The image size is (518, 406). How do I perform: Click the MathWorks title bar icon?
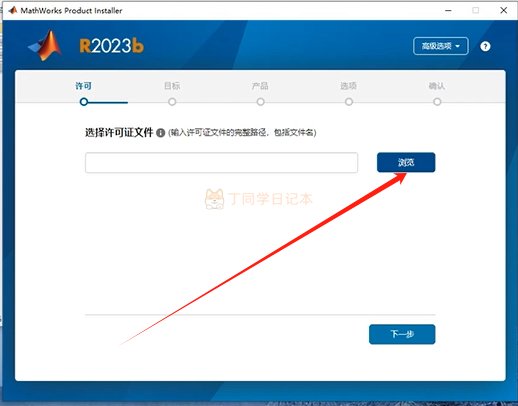point(13,10)
